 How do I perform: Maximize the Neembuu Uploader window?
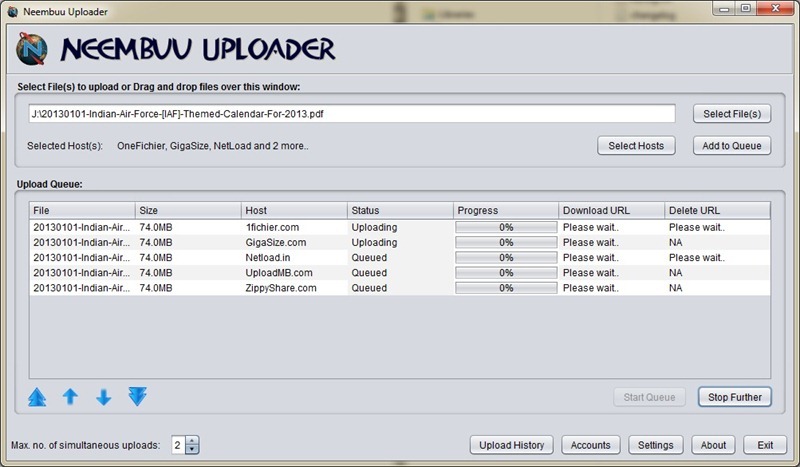(746, 8)
